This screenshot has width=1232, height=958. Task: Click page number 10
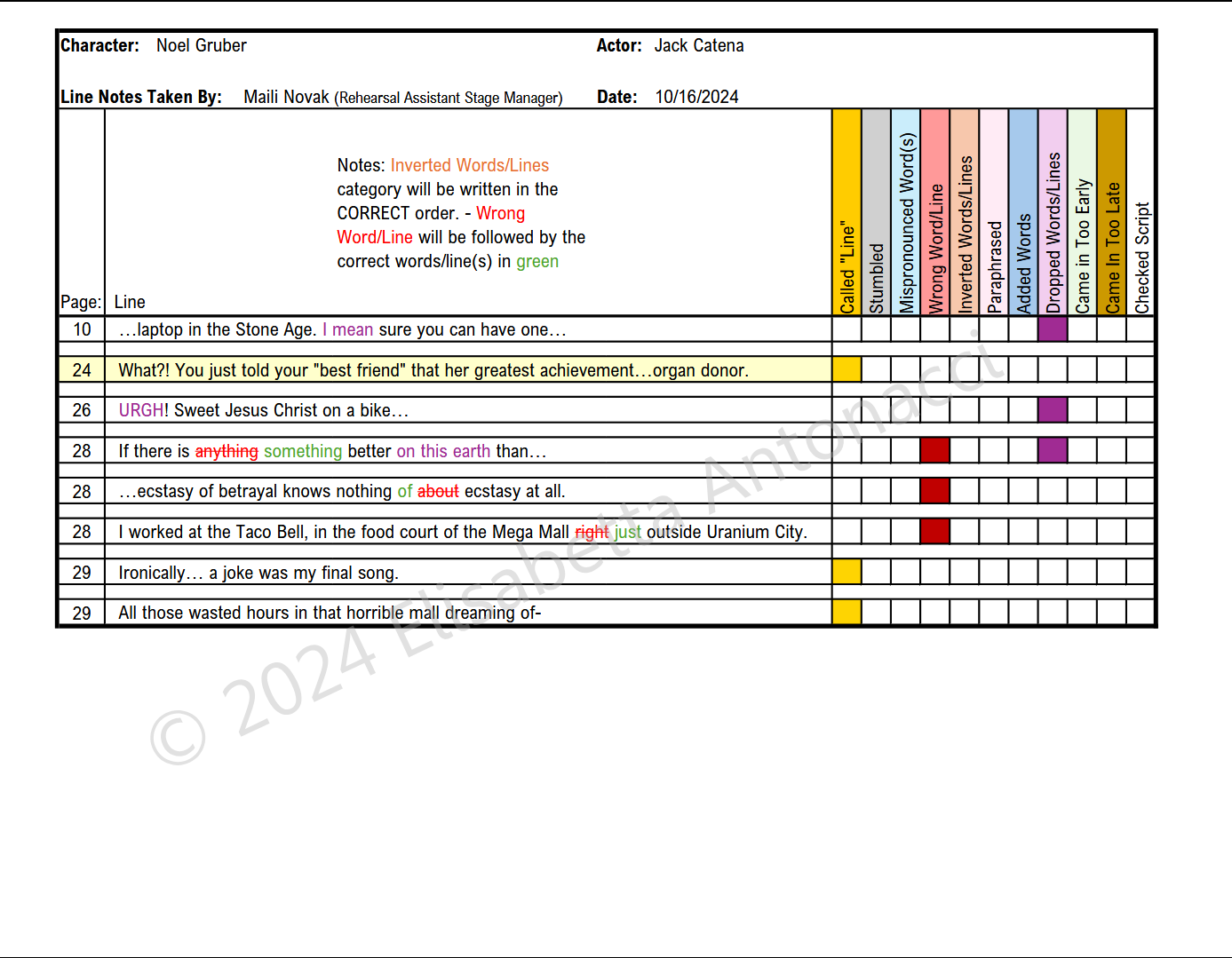[x=82, y=329]
